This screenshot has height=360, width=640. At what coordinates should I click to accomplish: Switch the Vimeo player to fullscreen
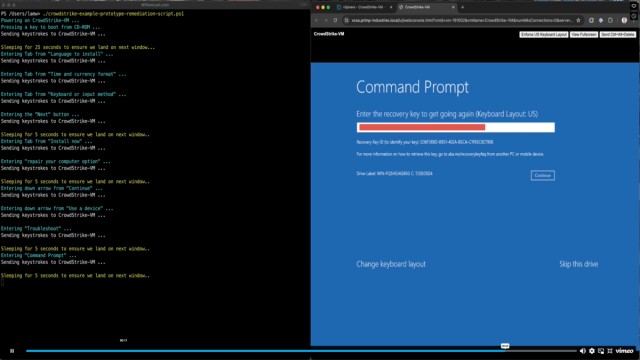(x=610, y=351)
